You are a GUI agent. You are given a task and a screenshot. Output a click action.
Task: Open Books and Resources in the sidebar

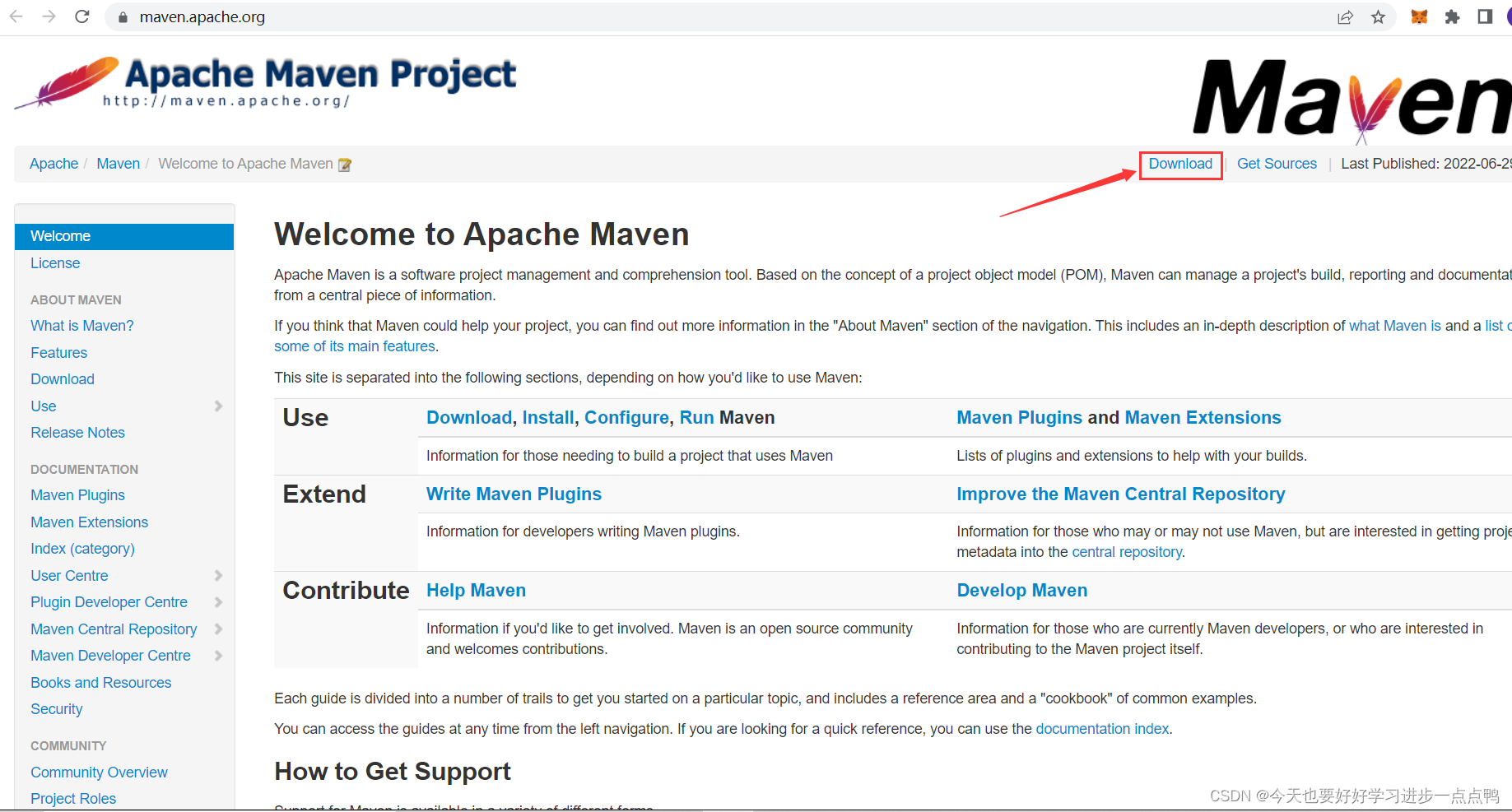tap(100, 683)
